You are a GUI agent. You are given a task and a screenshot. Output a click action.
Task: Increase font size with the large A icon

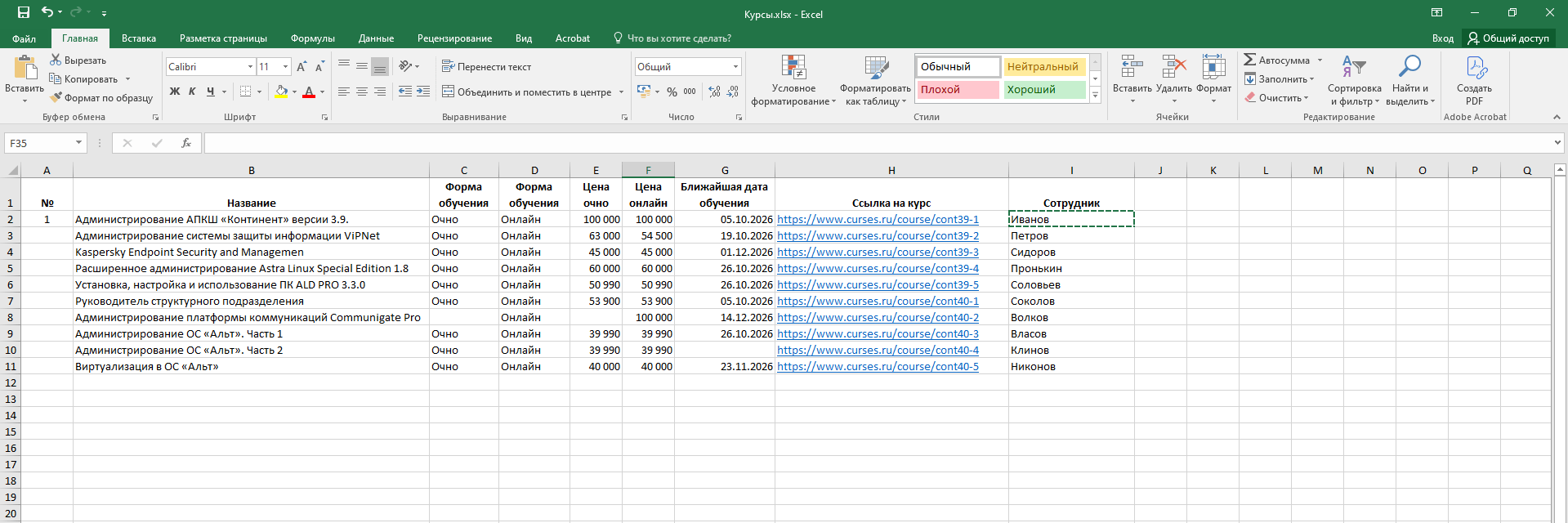(x=302, y=67)
